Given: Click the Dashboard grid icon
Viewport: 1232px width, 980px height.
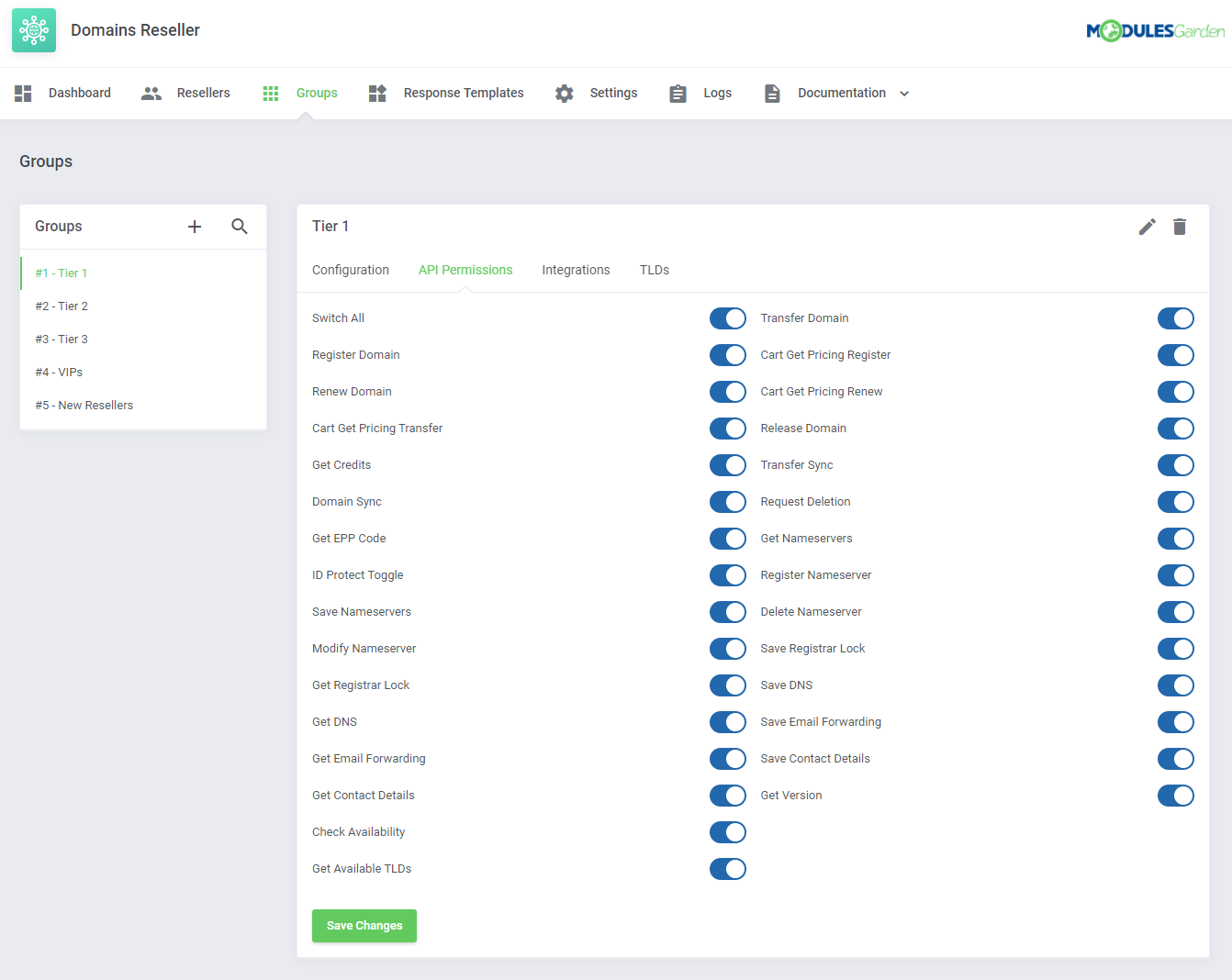Looking at the screenshot, I should point(23,93).
